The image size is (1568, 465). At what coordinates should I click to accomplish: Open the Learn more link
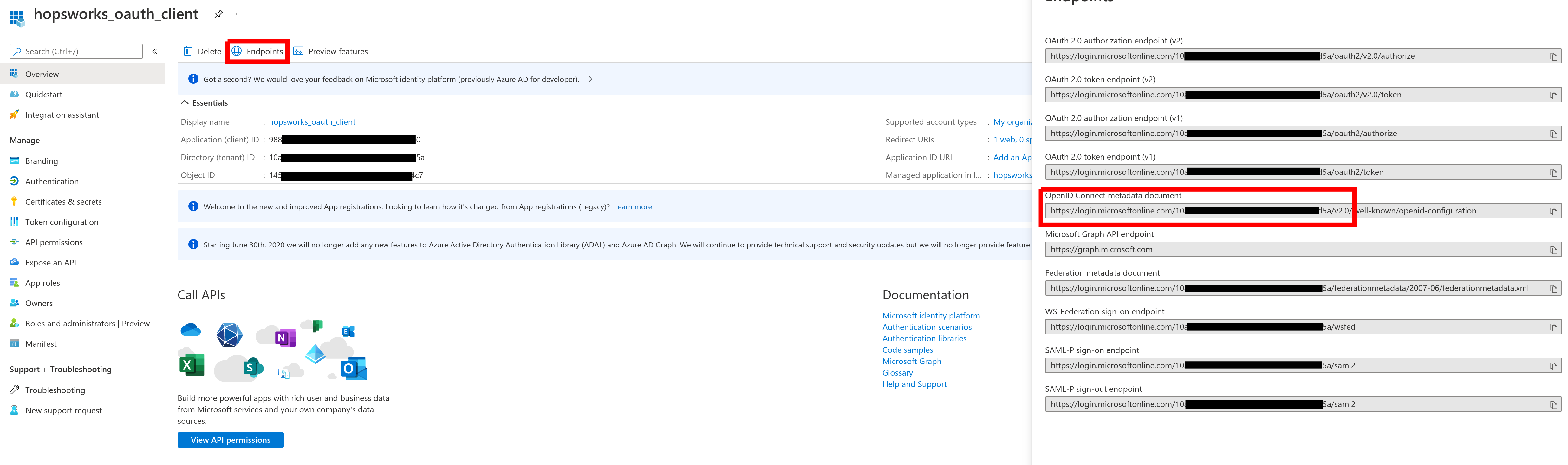[x=633, y=207]
